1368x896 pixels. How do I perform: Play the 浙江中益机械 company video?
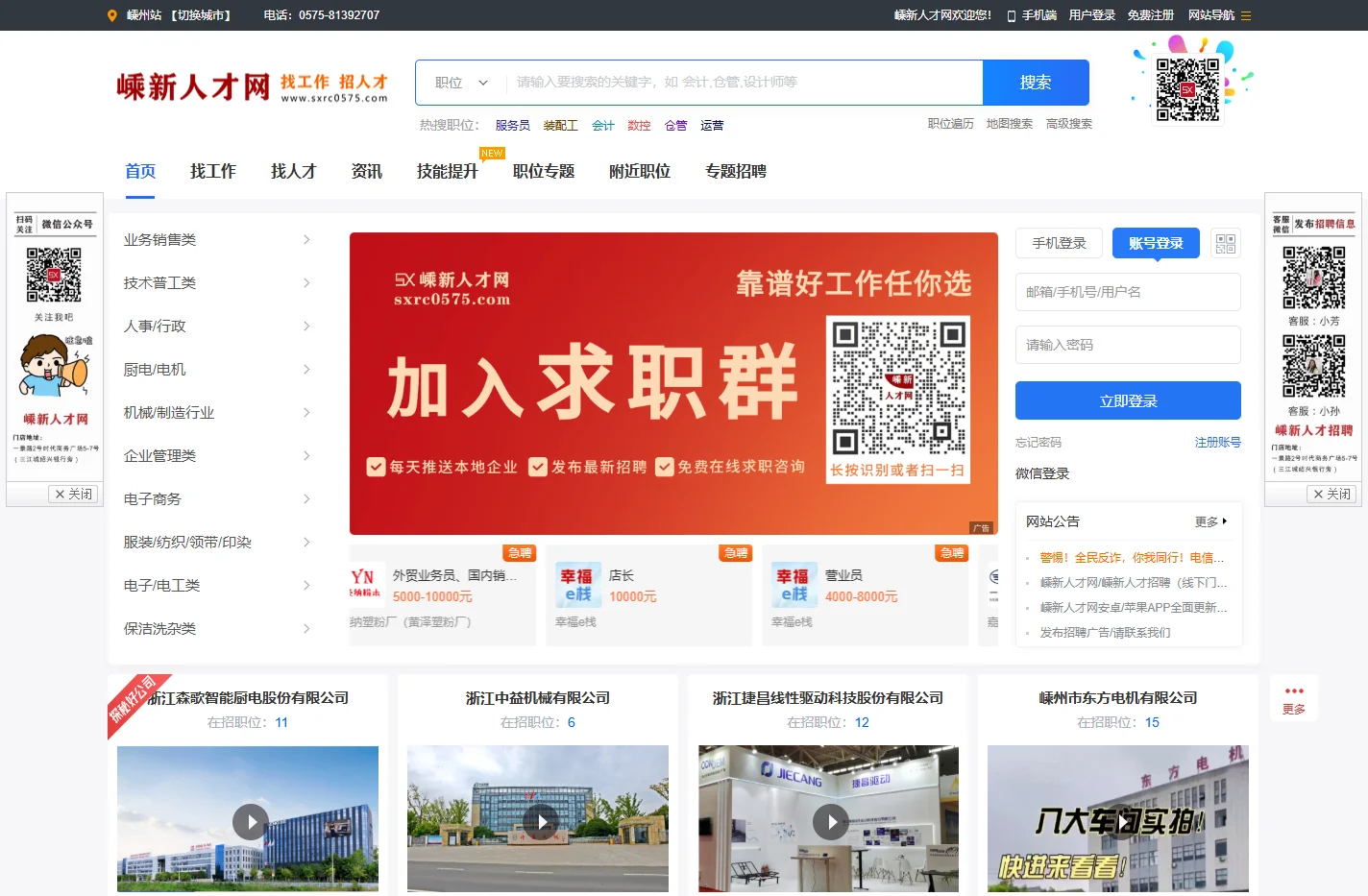pos(541,822)
